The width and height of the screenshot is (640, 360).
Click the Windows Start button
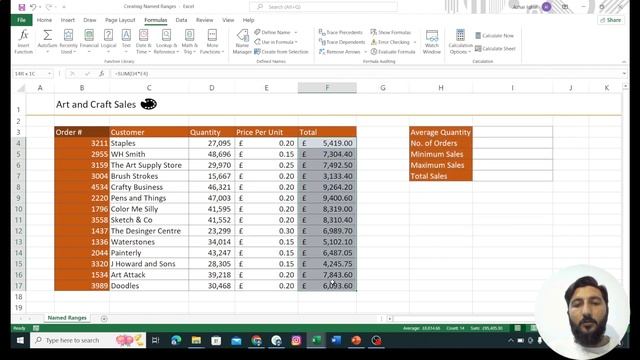[x=20, y=340]
